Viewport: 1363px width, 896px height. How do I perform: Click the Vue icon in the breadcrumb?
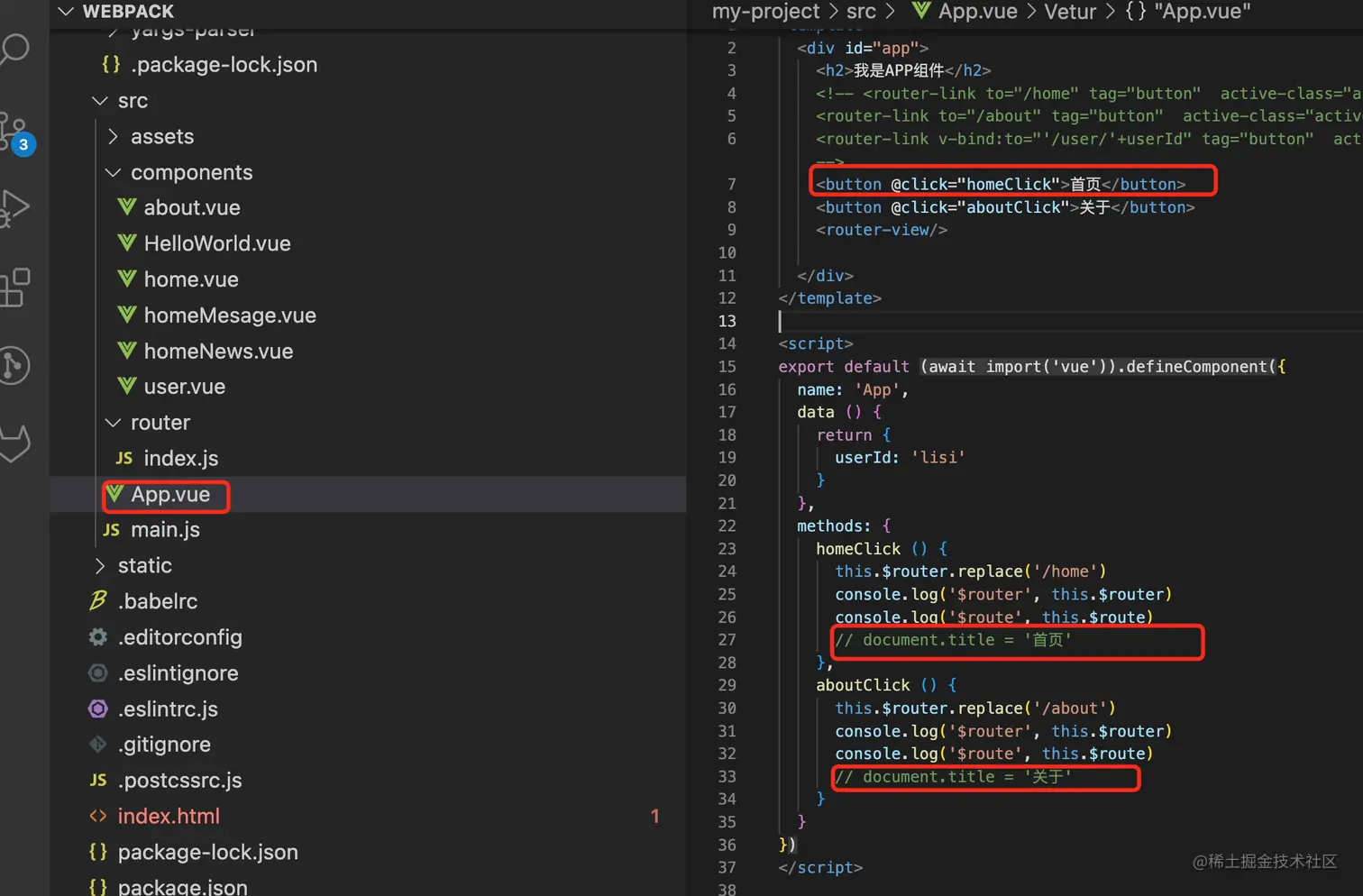[921, 11]
